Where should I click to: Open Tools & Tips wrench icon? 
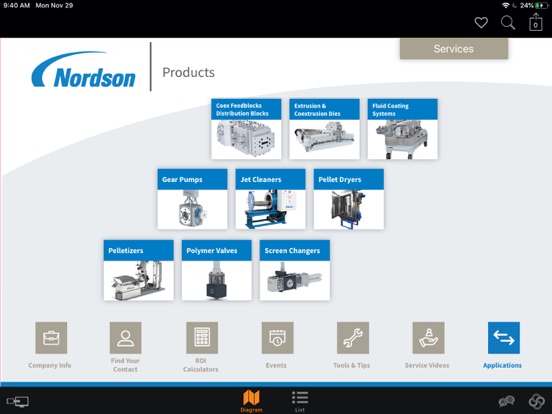(x=353, y=338)
